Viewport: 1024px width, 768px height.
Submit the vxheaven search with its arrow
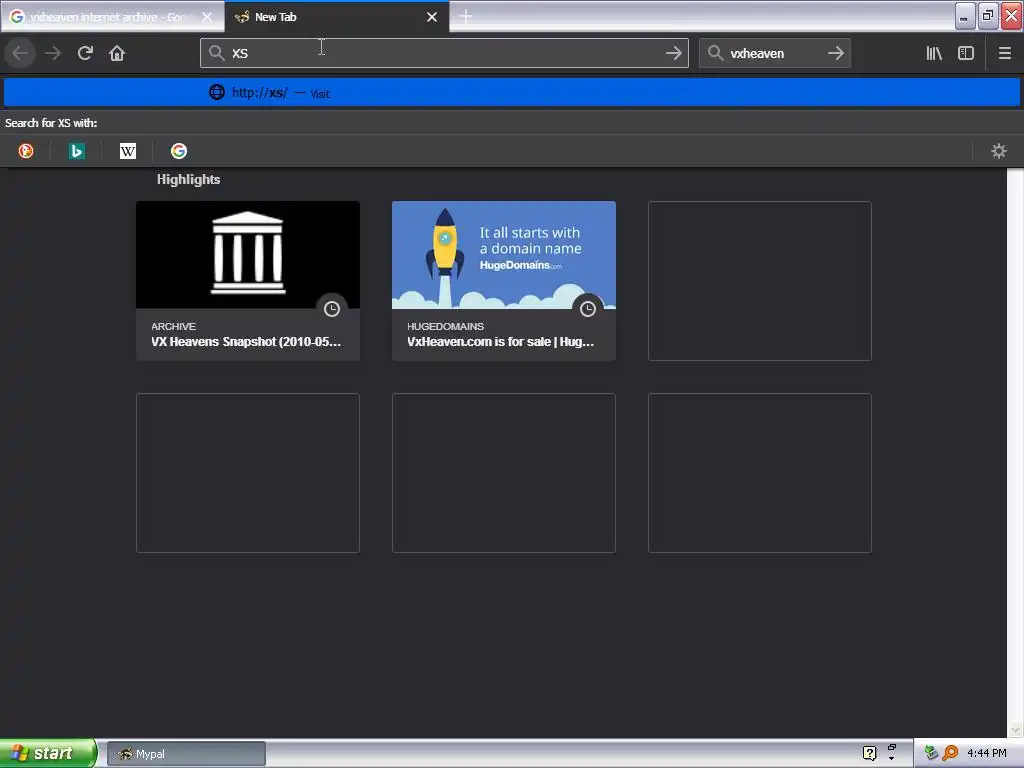click(x=835, y=53)
